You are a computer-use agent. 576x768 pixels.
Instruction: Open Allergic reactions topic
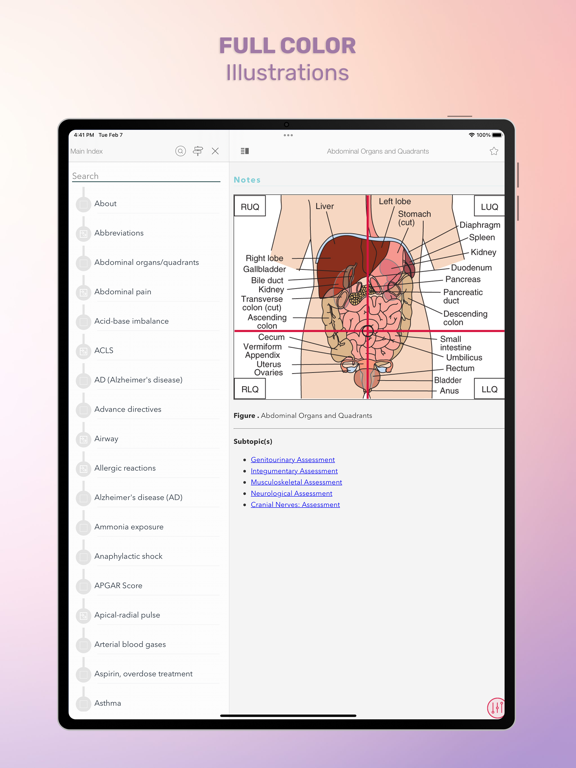pyautogui.click(x=125, y=468)
